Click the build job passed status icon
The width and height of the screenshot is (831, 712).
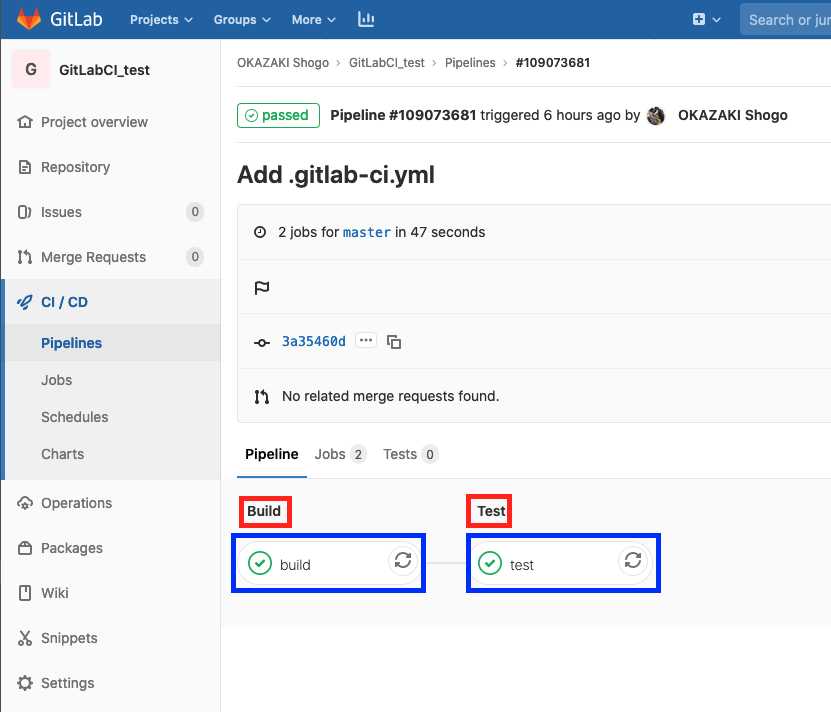click(260, 563)
